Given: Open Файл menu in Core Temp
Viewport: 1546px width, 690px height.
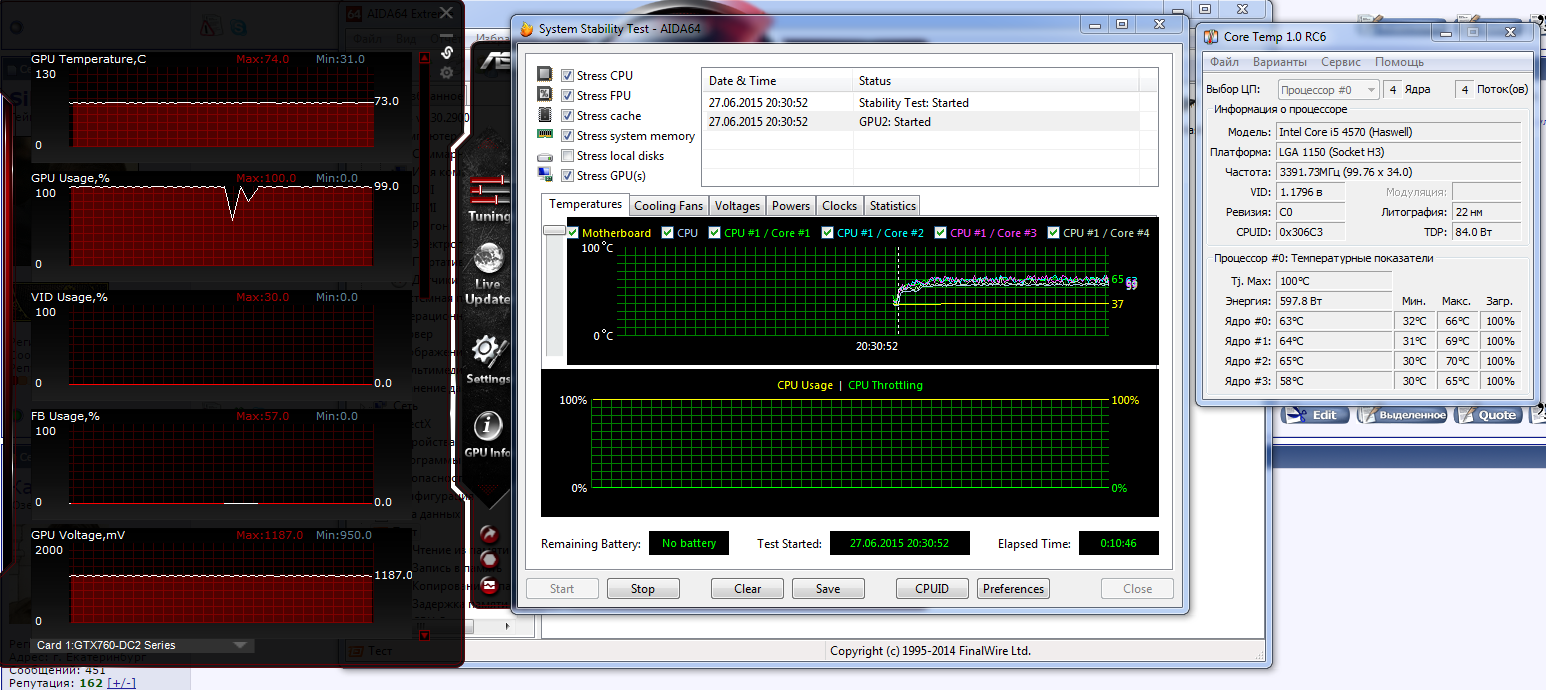Looking at the screenshot, I should pyautogui.click(x=1224, y=62).
